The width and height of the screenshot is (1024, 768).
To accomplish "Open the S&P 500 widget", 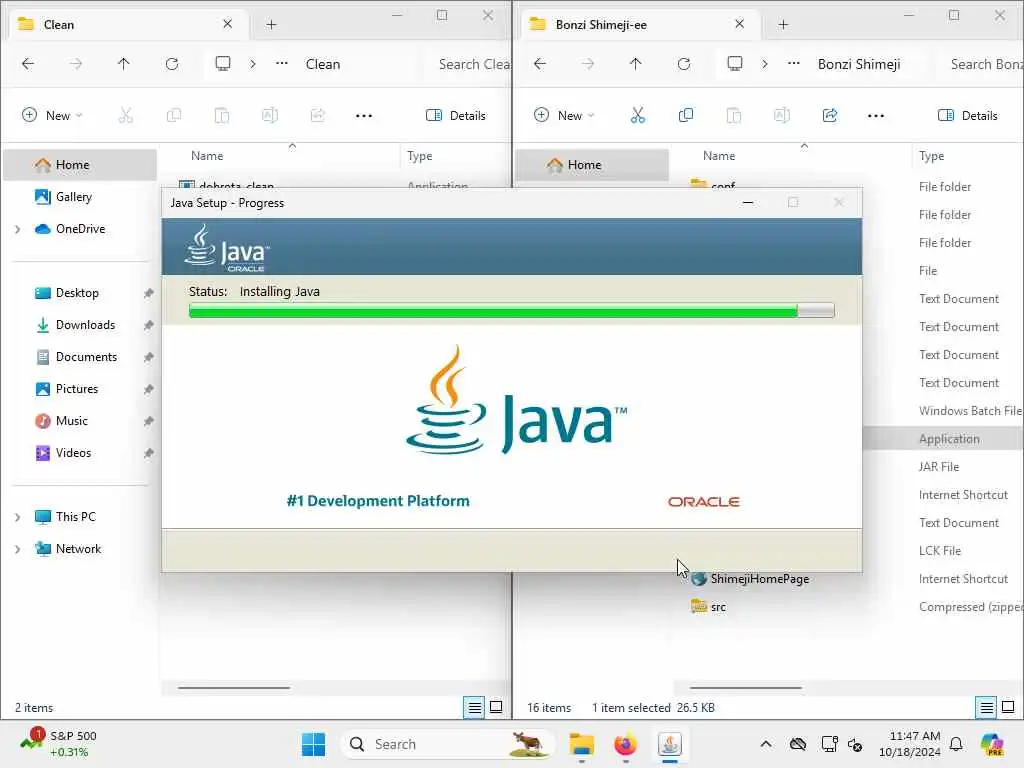I will point(59,744).
